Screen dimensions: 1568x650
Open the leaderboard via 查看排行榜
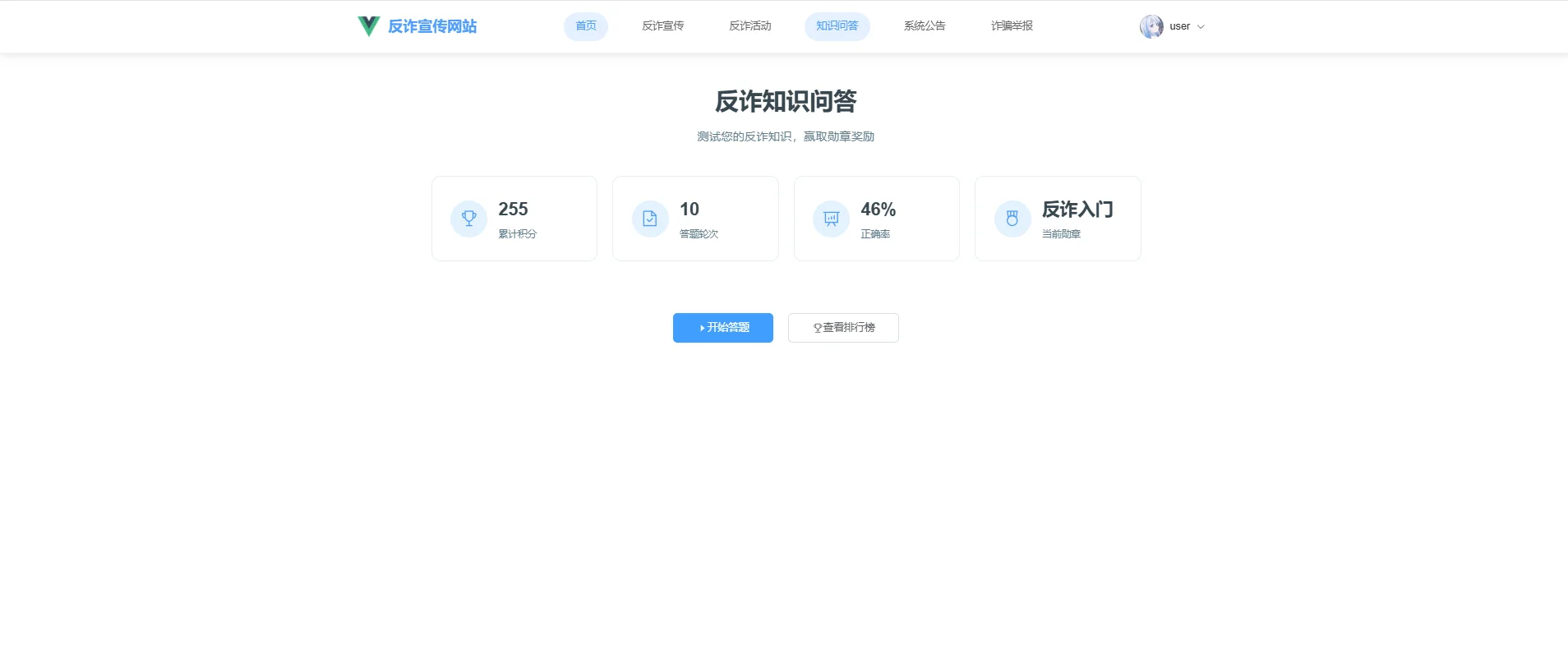843,328
